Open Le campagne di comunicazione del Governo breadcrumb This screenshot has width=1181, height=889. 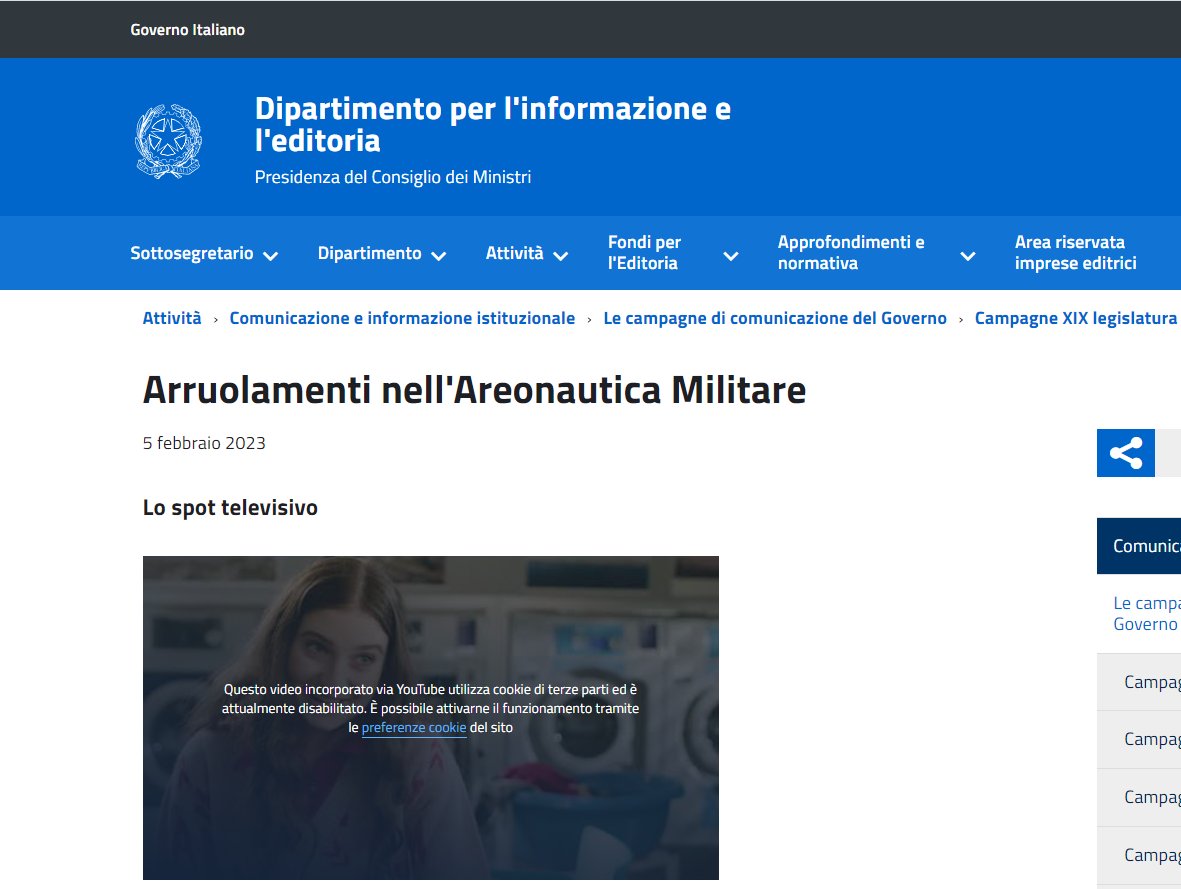click(775, 318)
